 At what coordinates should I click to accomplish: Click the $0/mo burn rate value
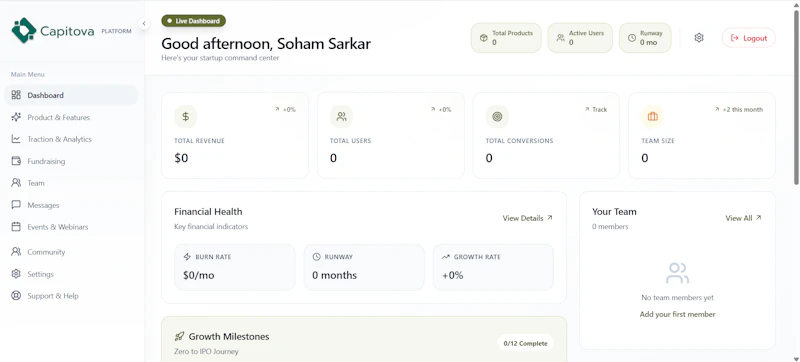pos(198,276)
